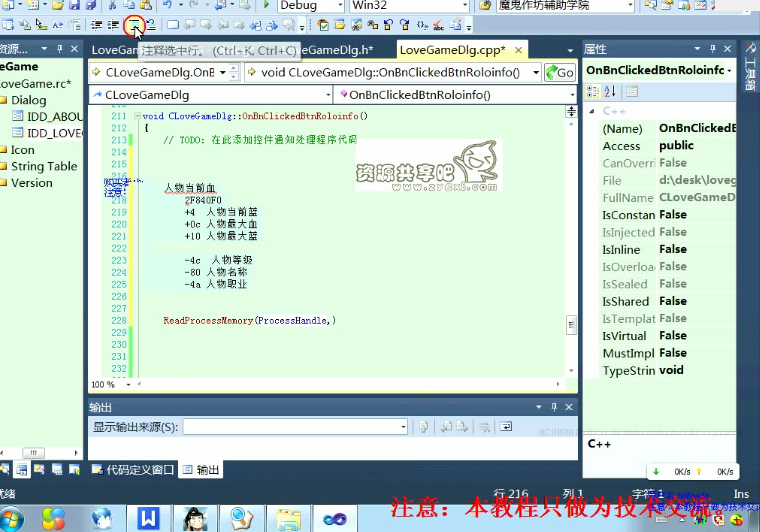Select Dialog folder in resource tree
This screenshot has width=760, height=532.
[x=29, y=100]
